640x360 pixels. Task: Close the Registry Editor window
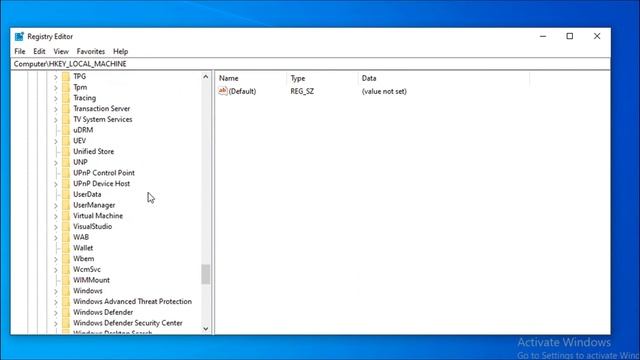point(597,36)
